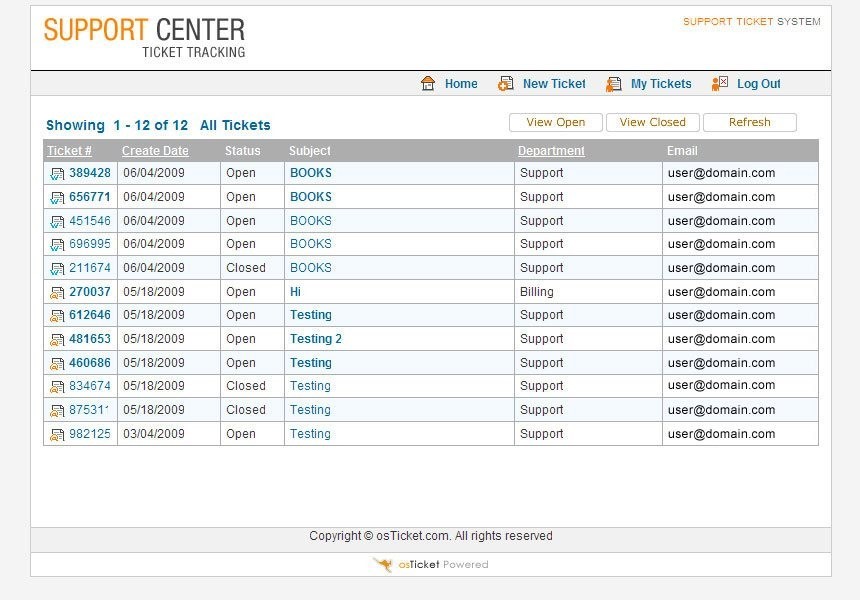Click the ticket icon beside ticket 982125
This screenshot has height=600, width=860.
tap(57, 433)
